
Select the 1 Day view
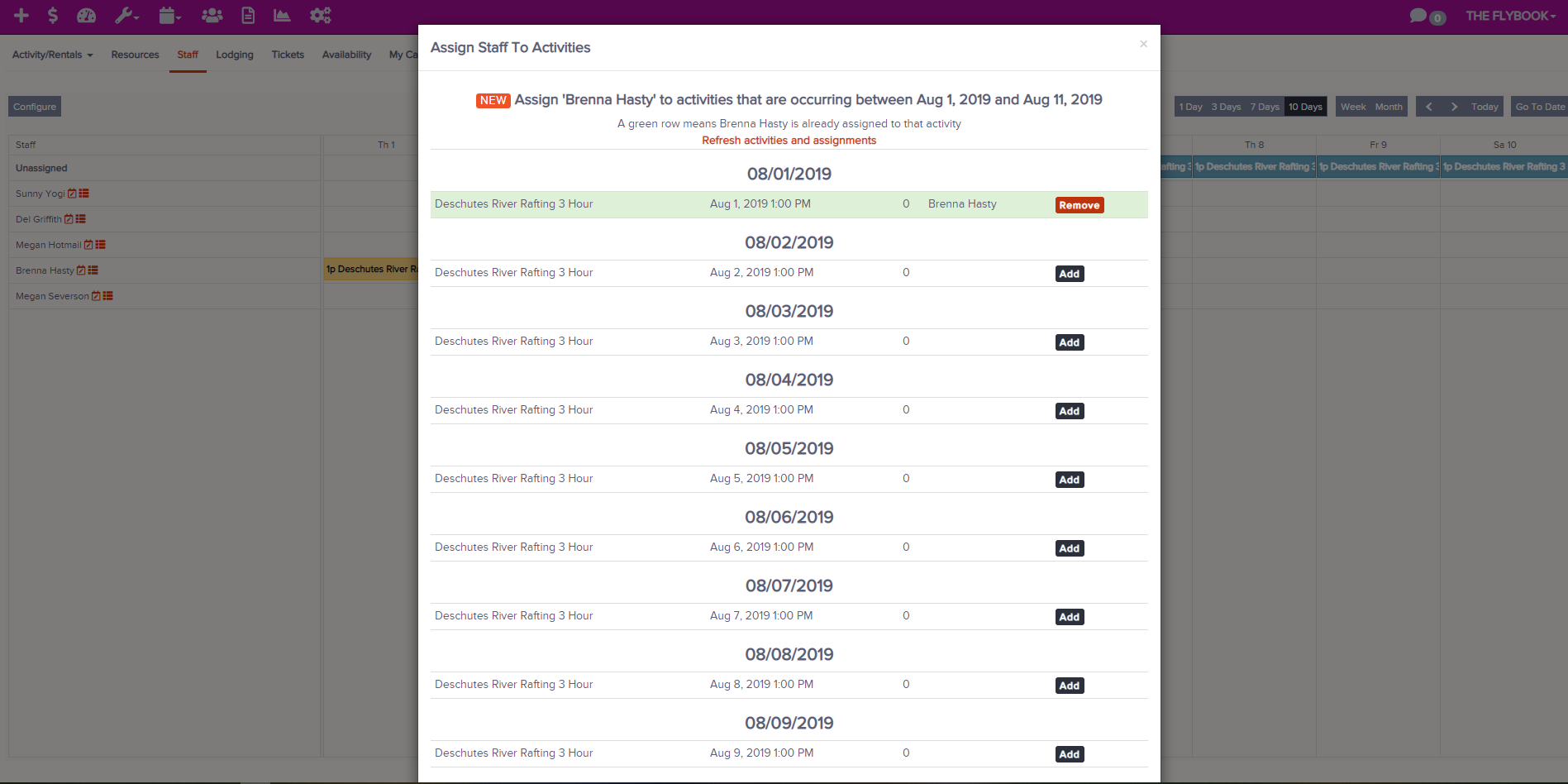1190,107
